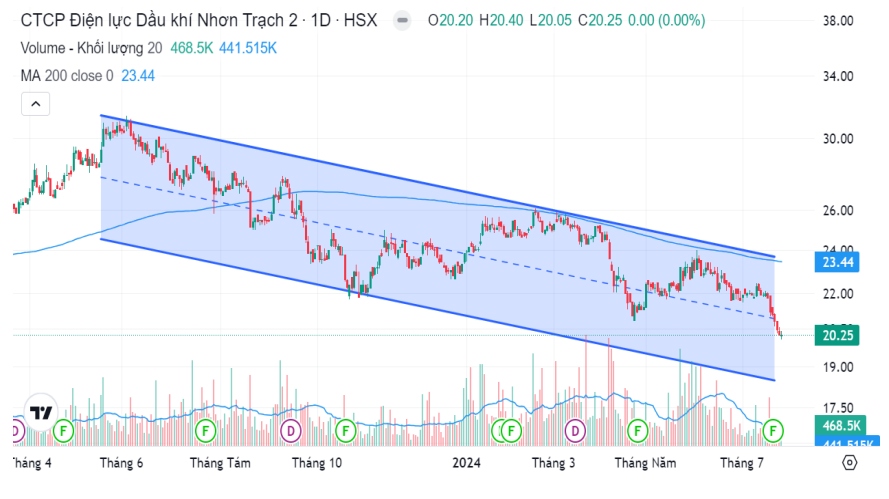Screen dimensions: 889x499
Task: Select the Volume - Khối lượng 20 indicator legend
Action: [x=91, y=48]
